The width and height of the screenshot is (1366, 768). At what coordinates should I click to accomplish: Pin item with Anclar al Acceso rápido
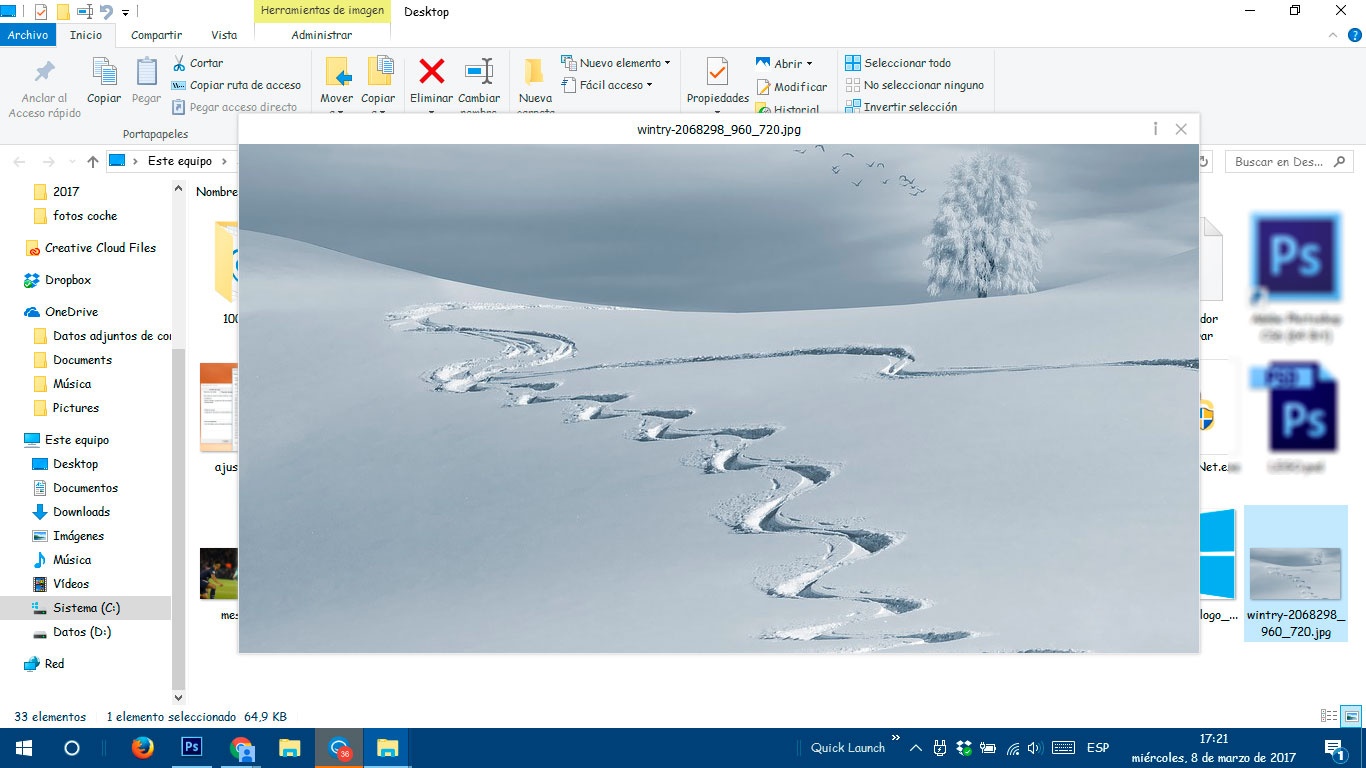tap(45, 88)
